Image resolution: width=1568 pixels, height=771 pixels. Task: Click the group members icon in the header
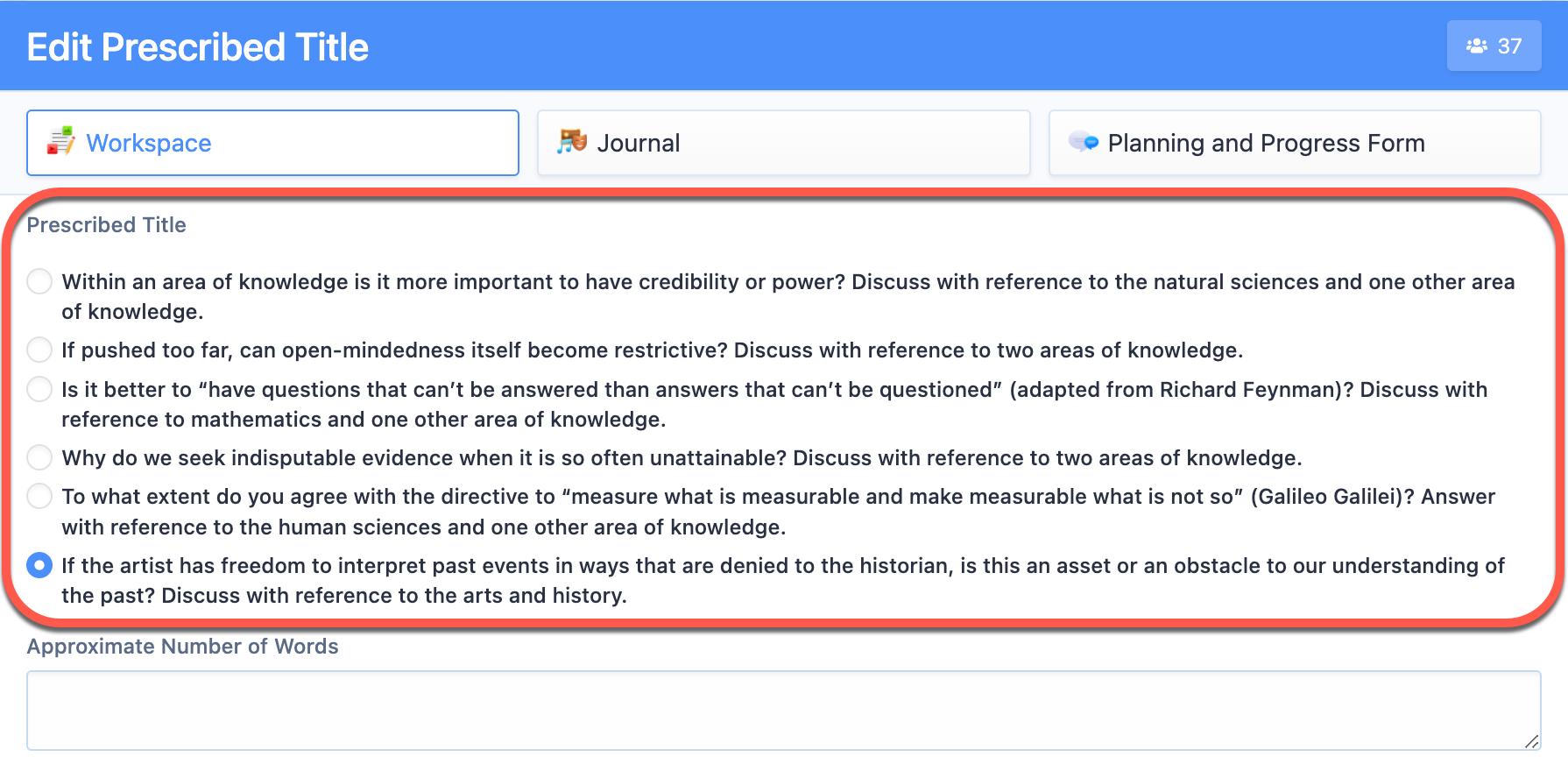point(1477,46)
